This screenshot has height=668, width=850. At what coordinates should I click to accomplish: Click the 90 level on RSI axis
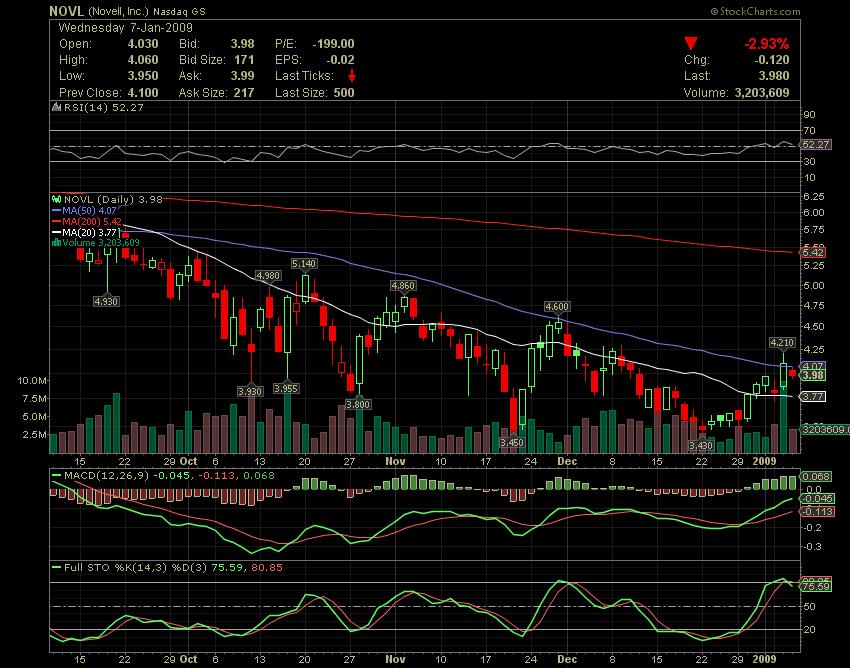coord(809,114)
